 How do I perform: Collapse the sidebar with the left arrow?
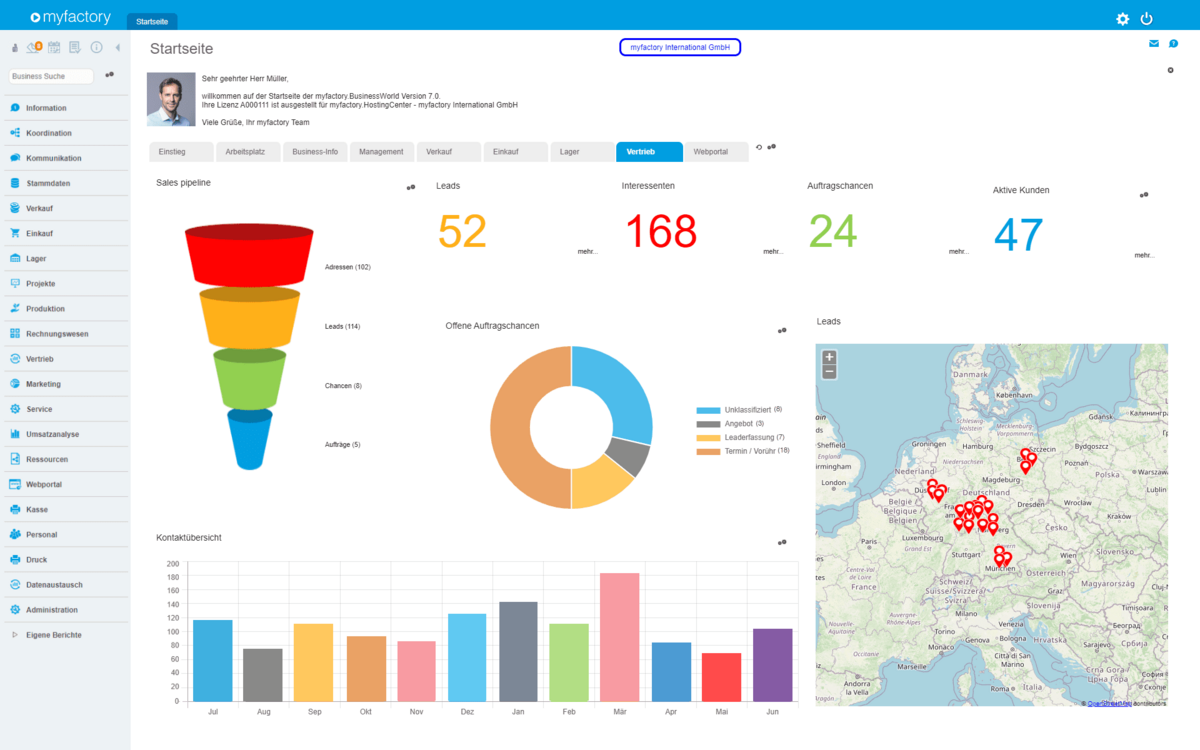click(117, 47)
